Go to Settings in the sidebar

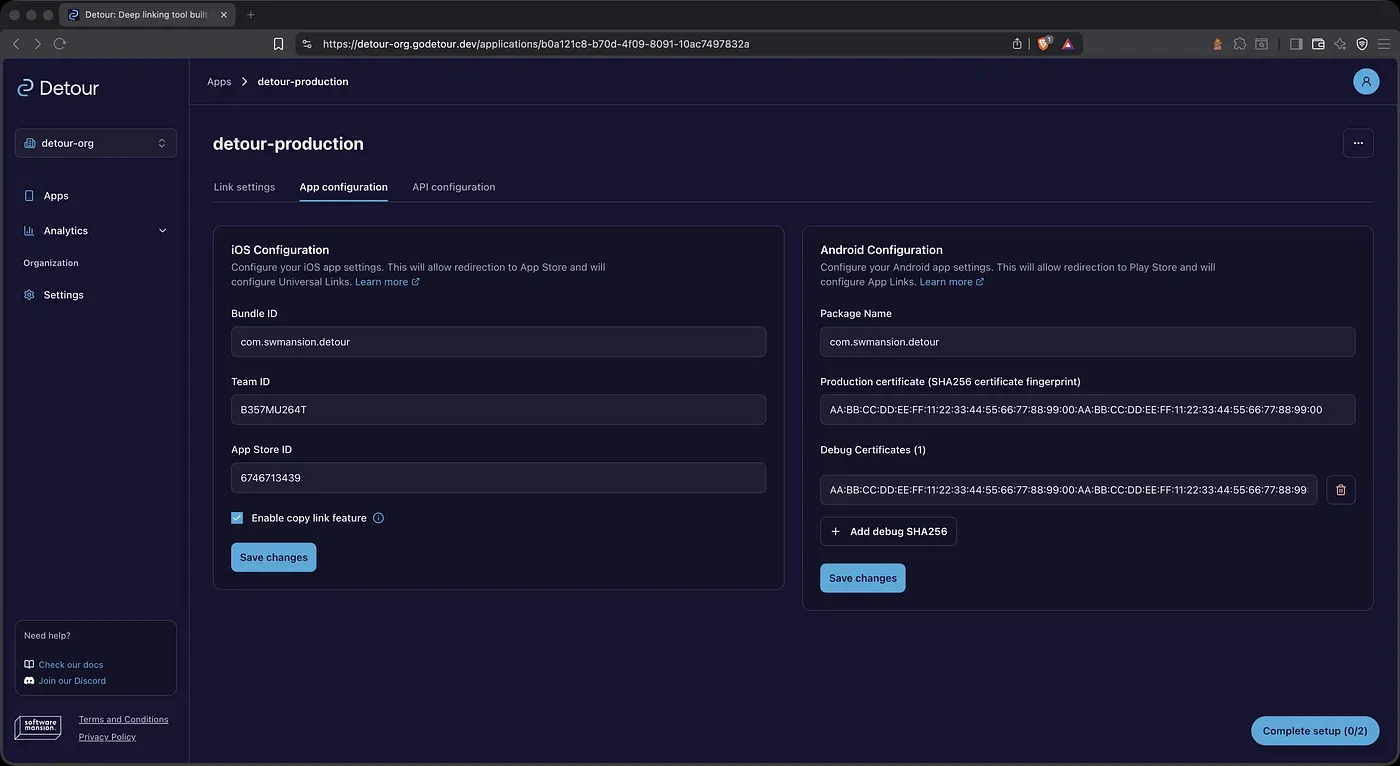coord(63,295)
